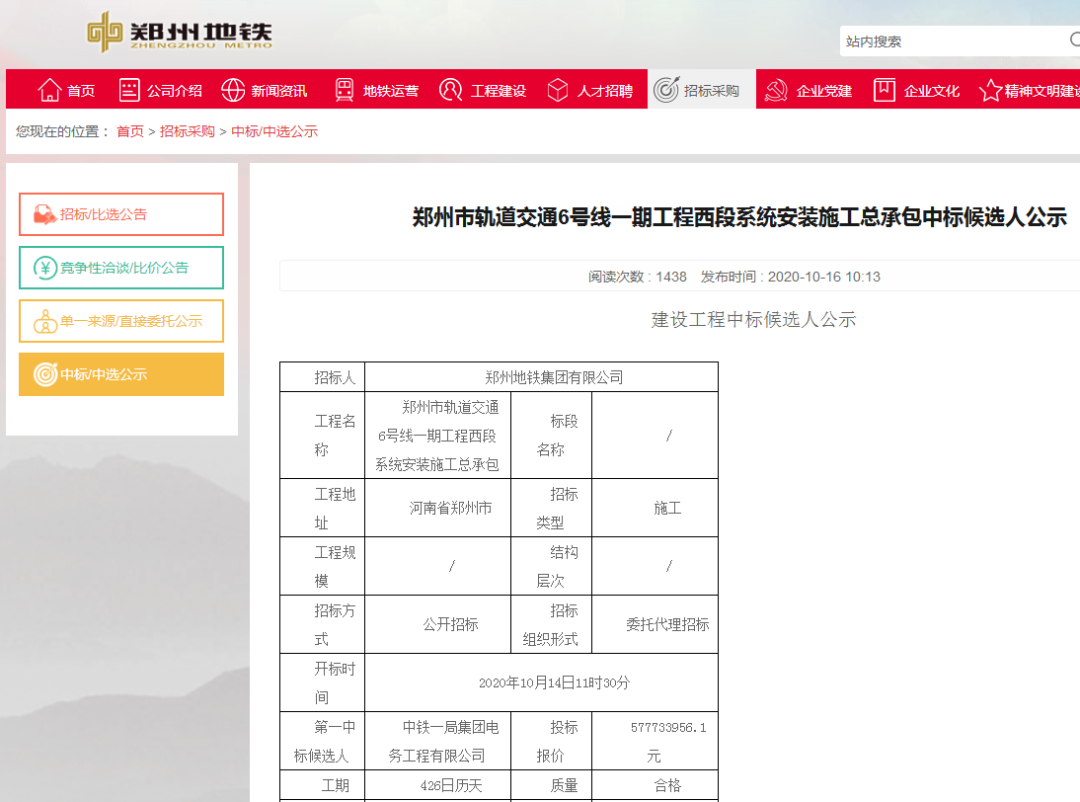Click the 招标/比选公告 sidebar icon
This screenshot has width=1080, height=802.
coord(45,214)
